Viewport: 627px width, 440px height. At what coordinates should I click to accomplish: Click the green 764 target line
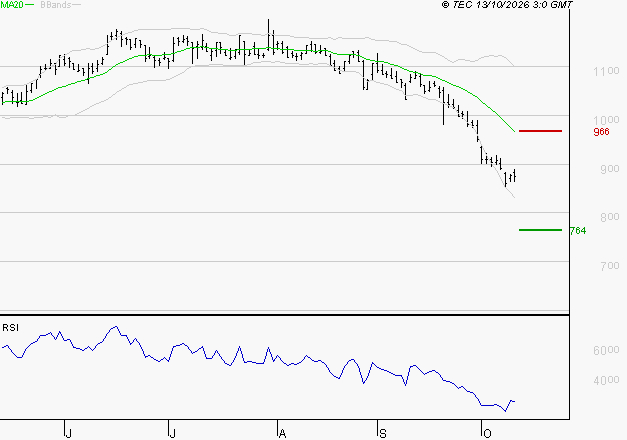point(540,230)
